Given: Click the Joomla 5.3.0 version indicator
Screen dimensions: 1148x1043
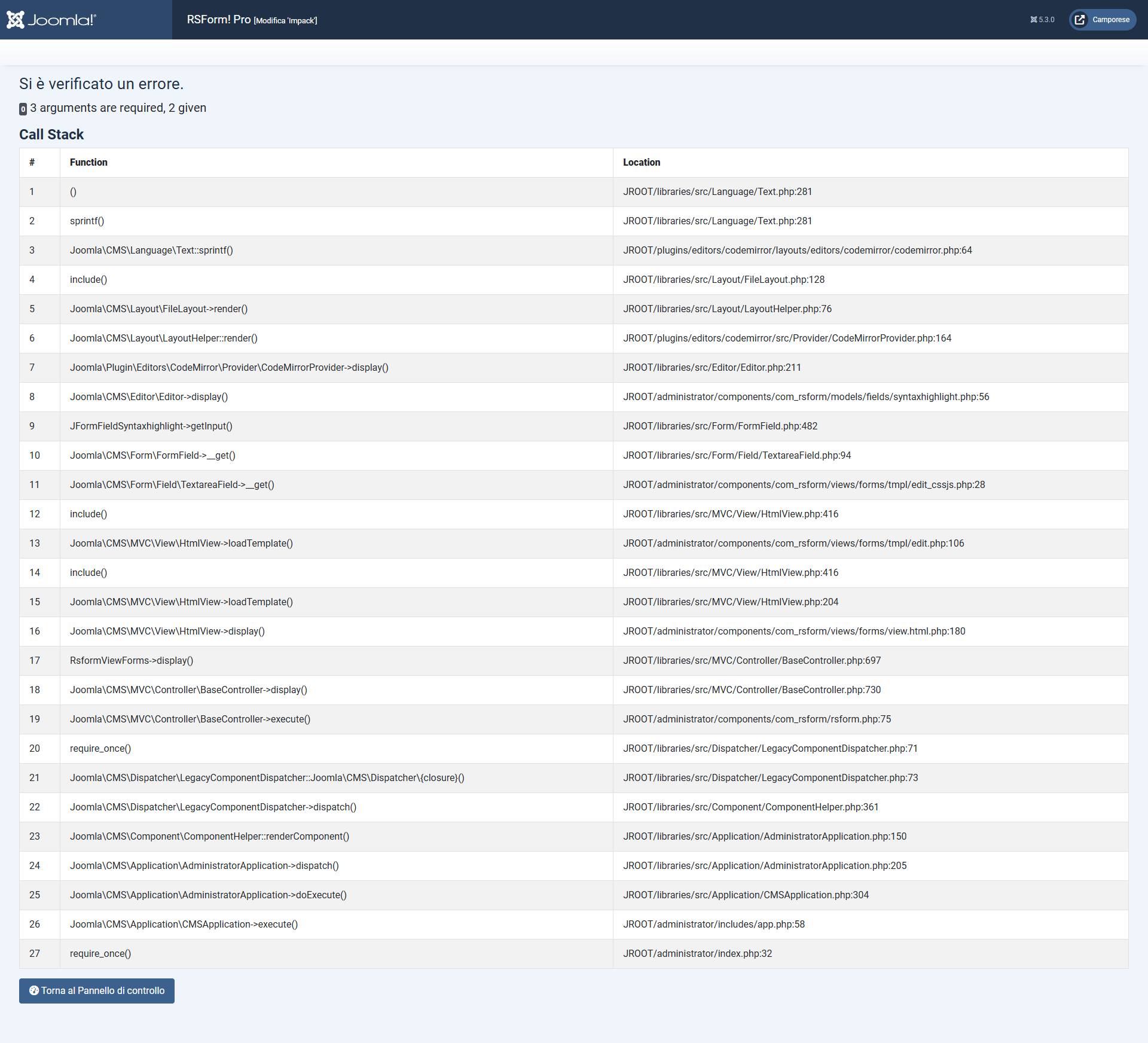Looking at the screenshot, I should pyautogui.click(x=1042, y=20).
